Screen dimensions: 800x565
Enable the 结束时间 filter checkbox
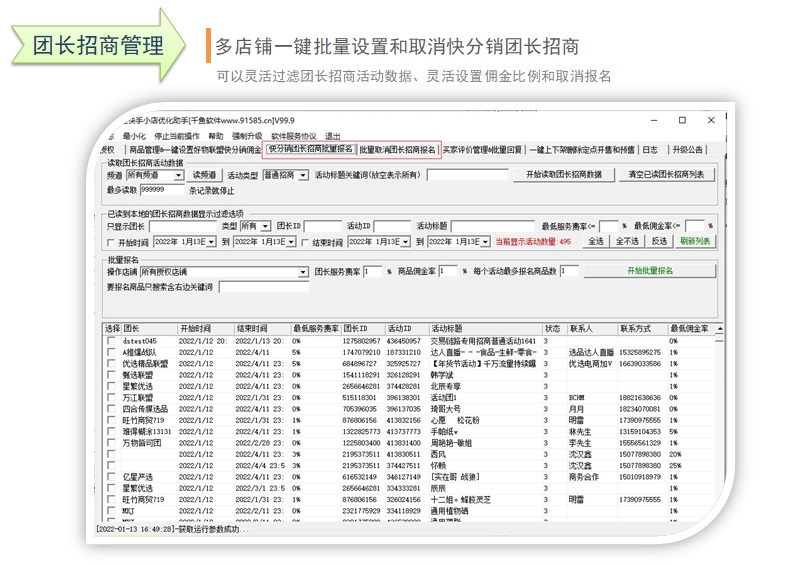[305, 242]
